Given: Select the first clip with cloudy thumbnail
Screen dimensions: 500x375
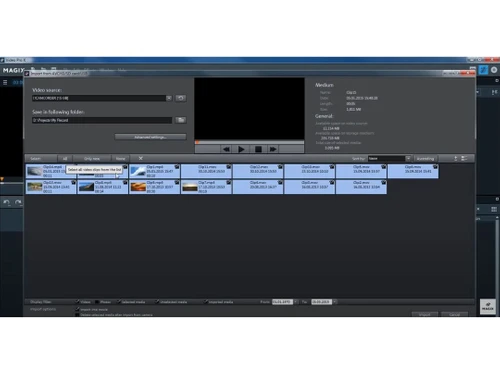Looking at the screenshot, I should point(35,171).
